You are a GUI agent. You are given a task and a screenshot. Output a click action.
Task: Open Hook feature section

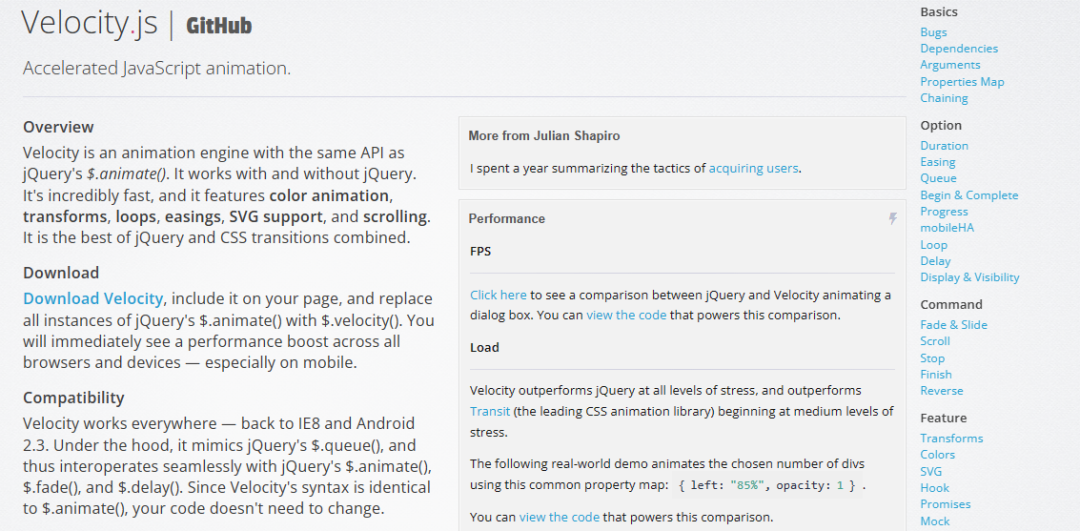(x=933, y=488)
